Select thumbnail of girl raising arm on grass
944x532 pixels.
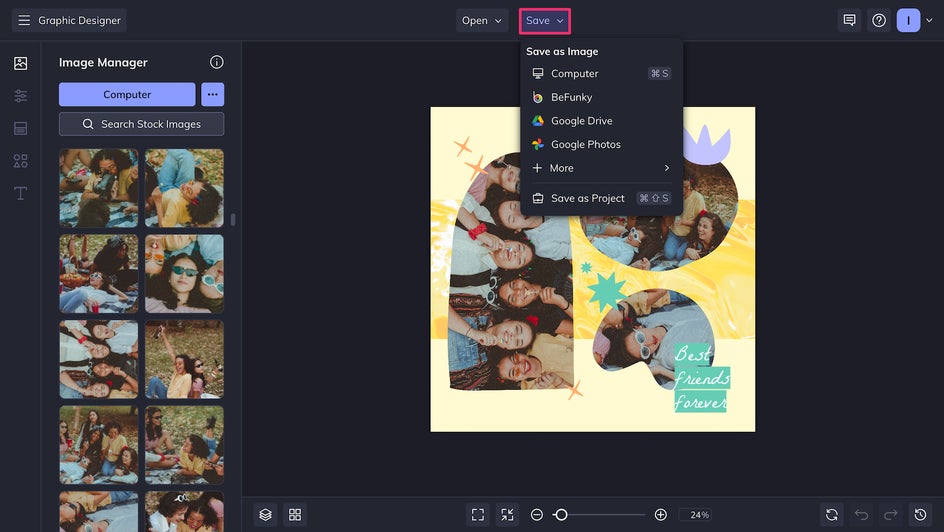[x=184, y=359]
